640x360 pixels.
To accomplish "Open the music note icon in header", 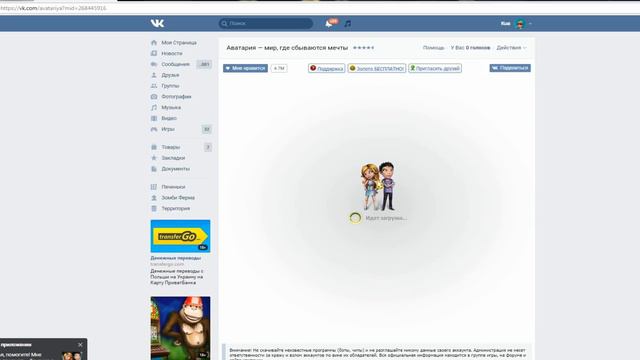I will coord(347,24).
